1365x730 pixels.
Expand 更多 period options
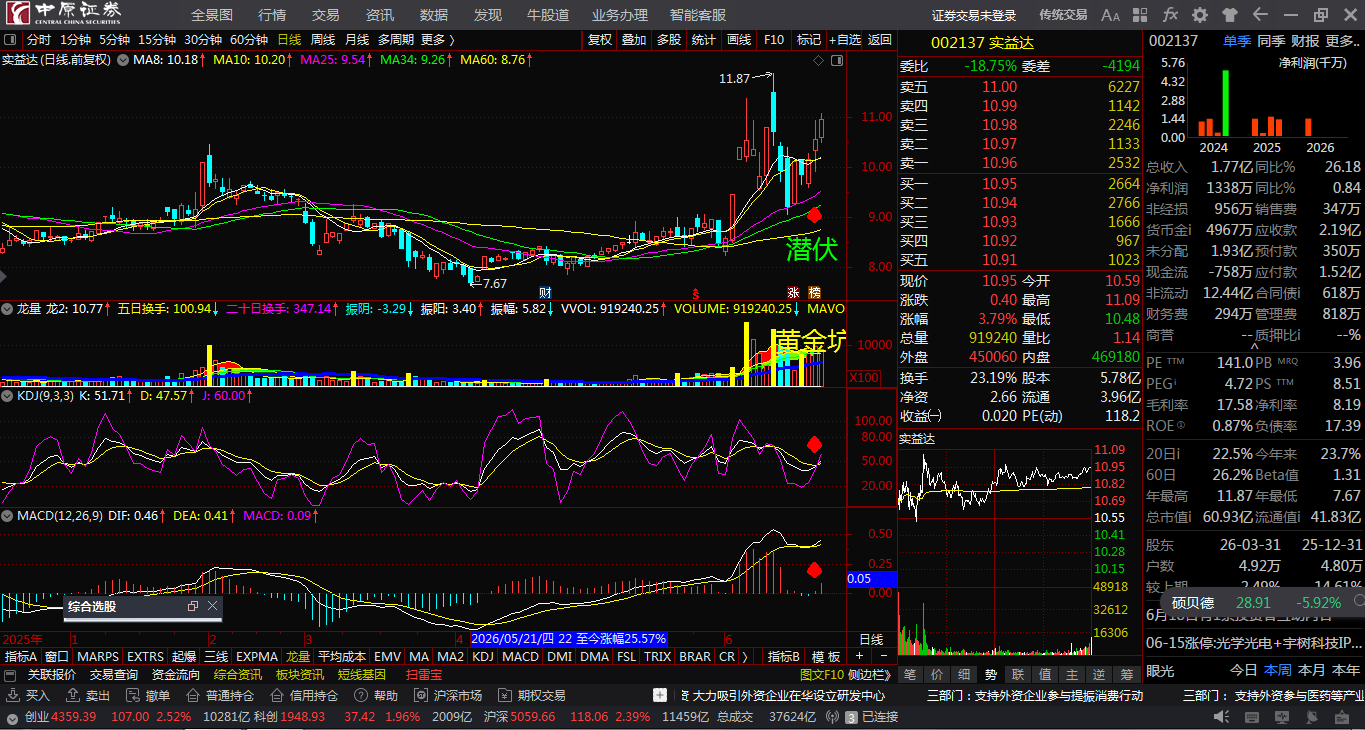pyautogui.click(x=438, y=40)
